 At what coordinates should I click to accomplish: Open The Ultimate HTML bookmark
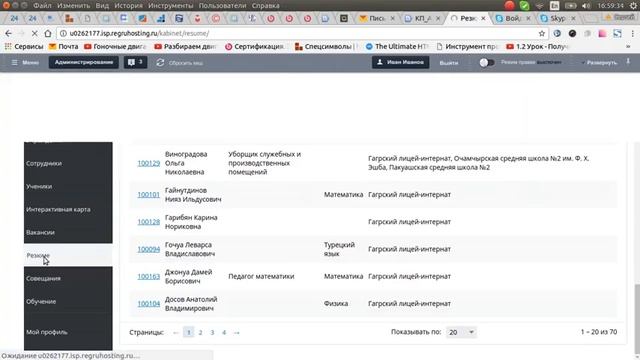point(397,47)
